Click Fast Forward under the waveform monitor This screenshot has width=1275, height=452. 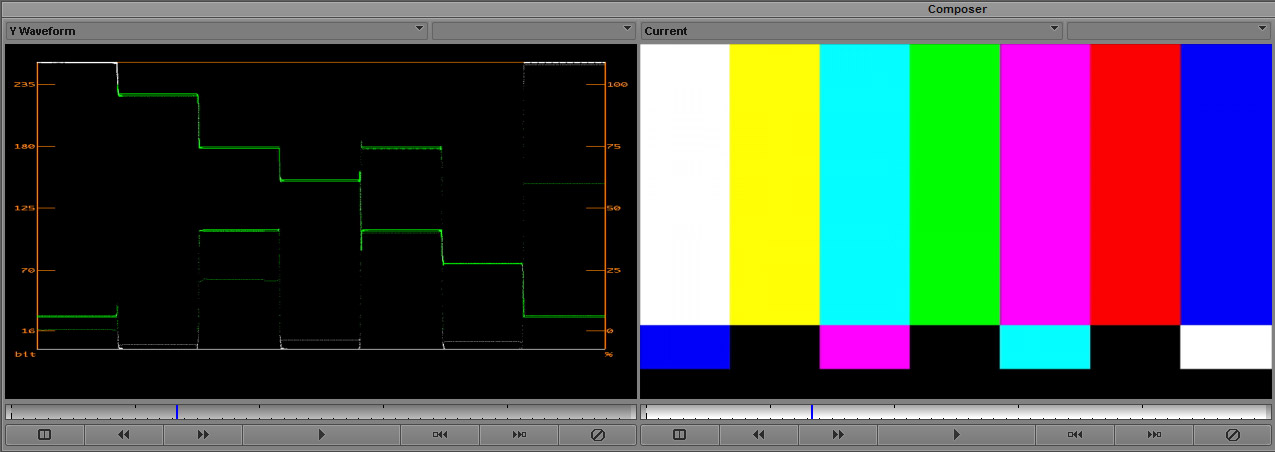tap(203, 435)
